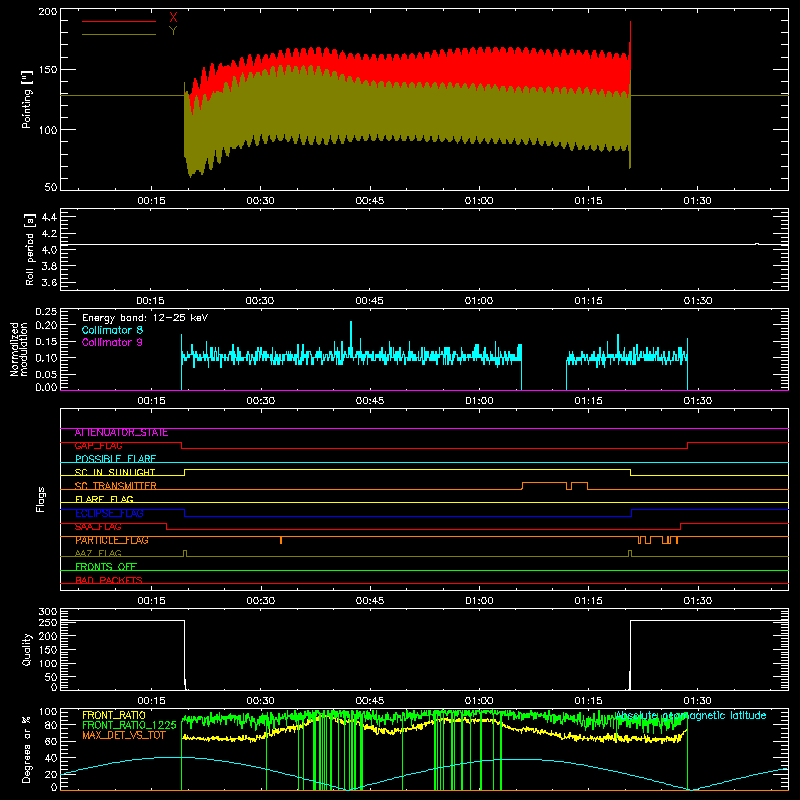Click the olive Y legend label
The height and width of the screenshot is (800, 800).
pyautogui.click(x=173, y=31)
